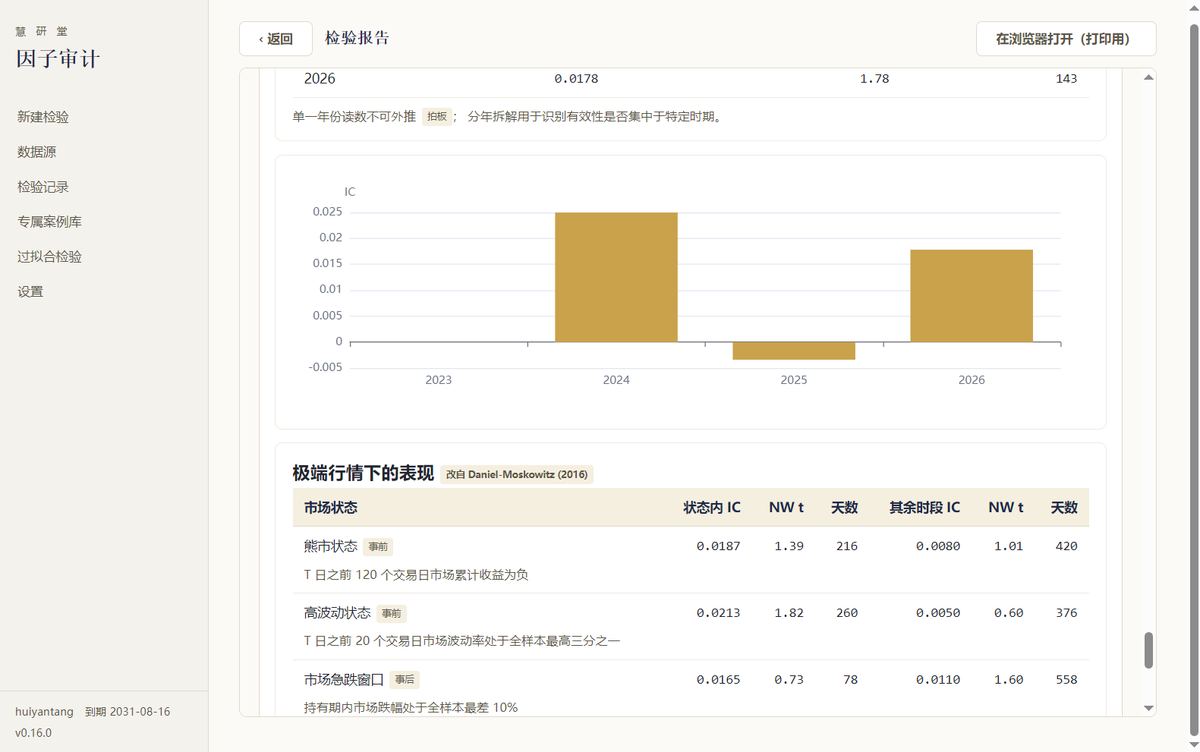This screenshot has width=1200, height=752.
Task: Click the 市场状态 column header
Action: pos(330,507)
